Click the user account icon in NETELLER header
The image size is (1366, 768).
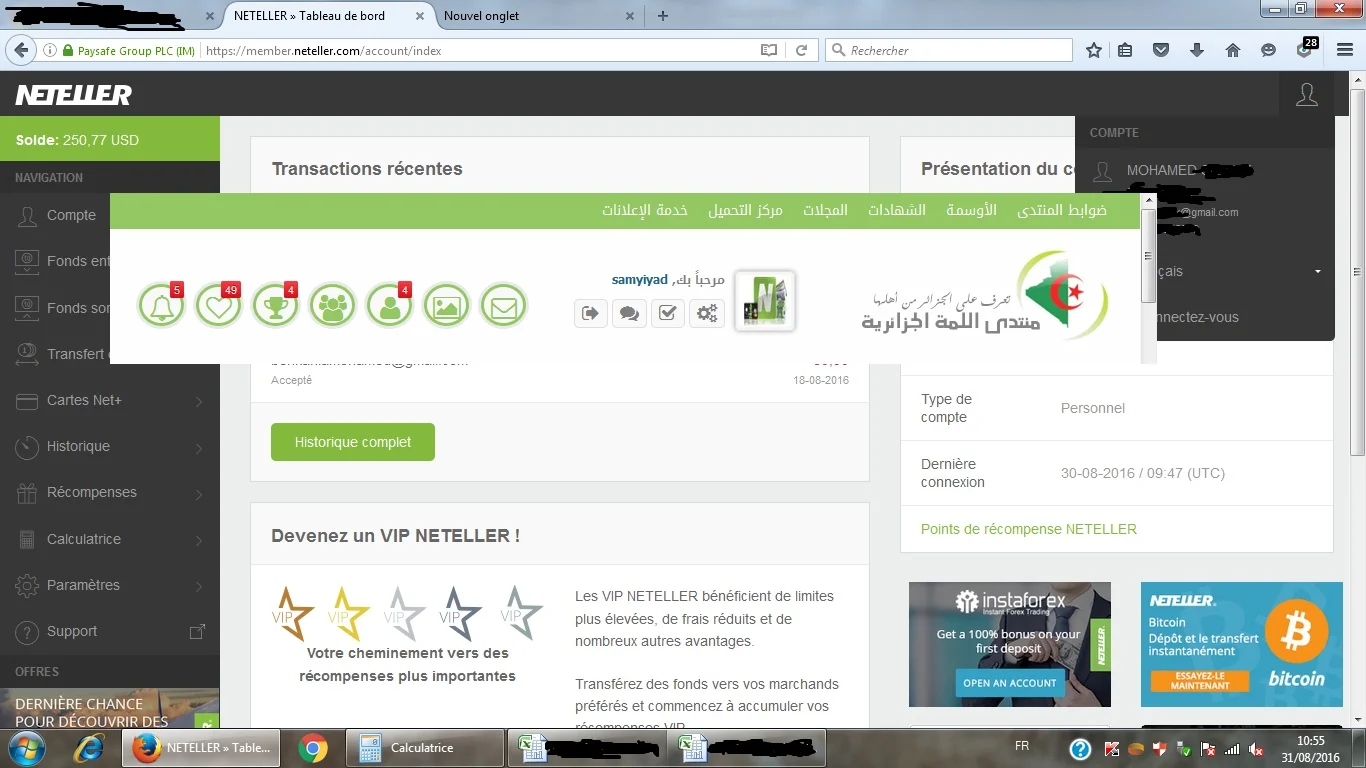tap(1306, 95)
